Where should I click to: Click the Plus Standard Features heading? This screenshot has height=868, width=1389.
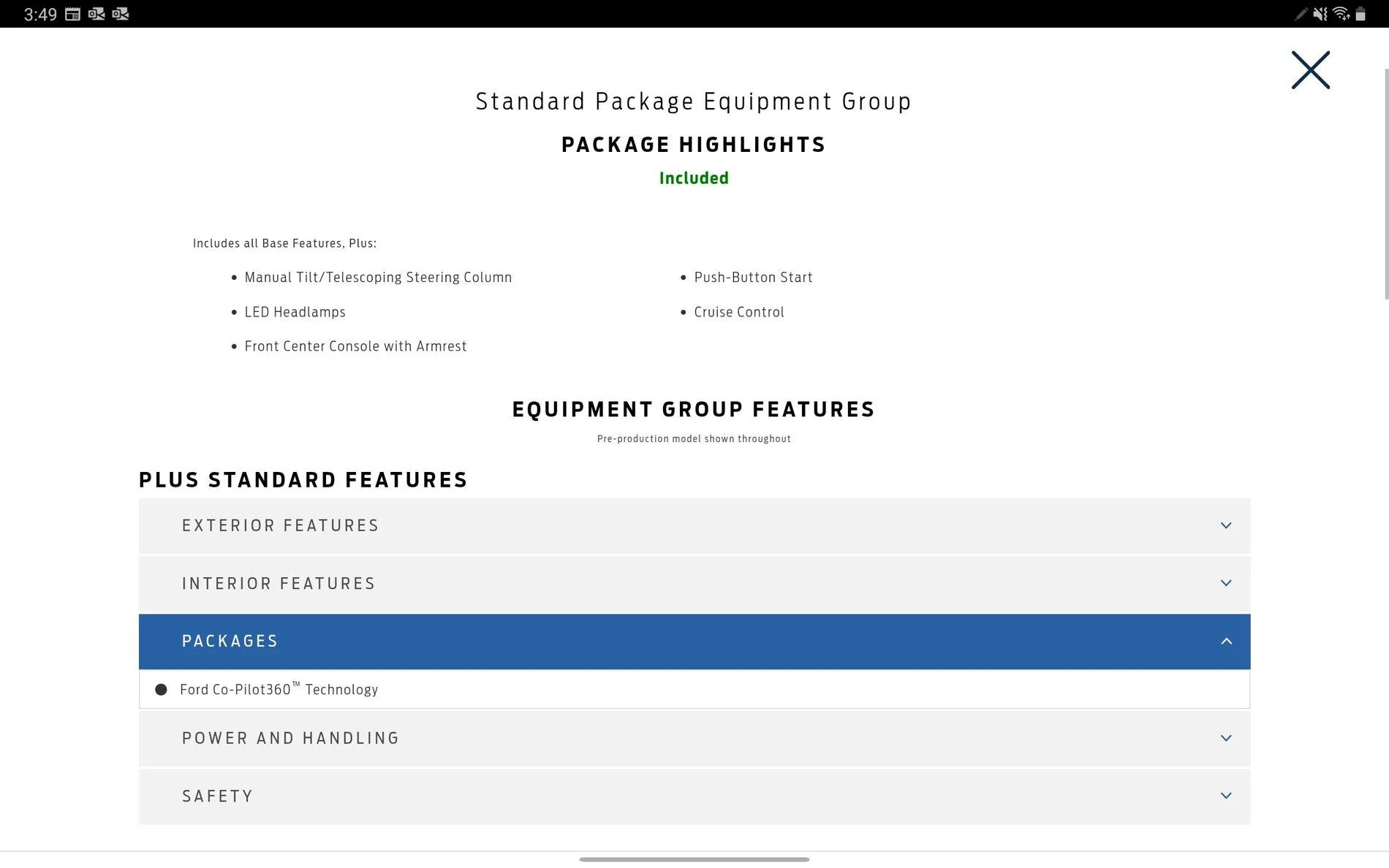[303, 480]
